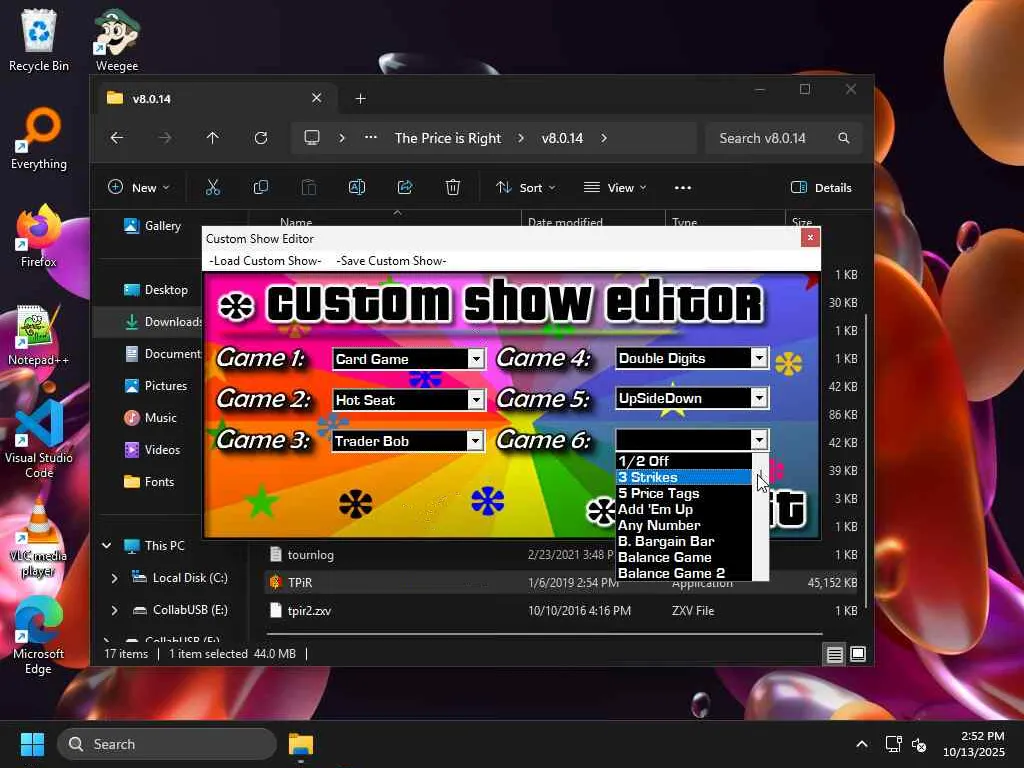Refresh the Explorer folder view

pos(261,138)
